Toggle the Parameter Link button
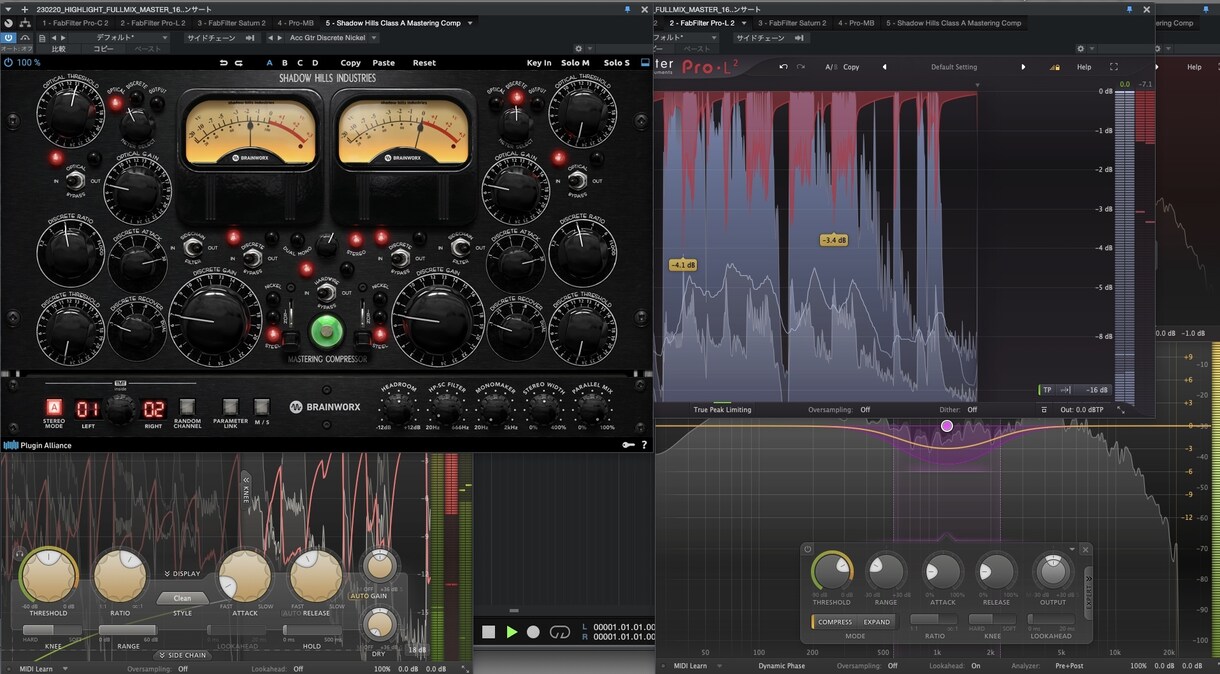1220x674 pixels. [230, 406]
